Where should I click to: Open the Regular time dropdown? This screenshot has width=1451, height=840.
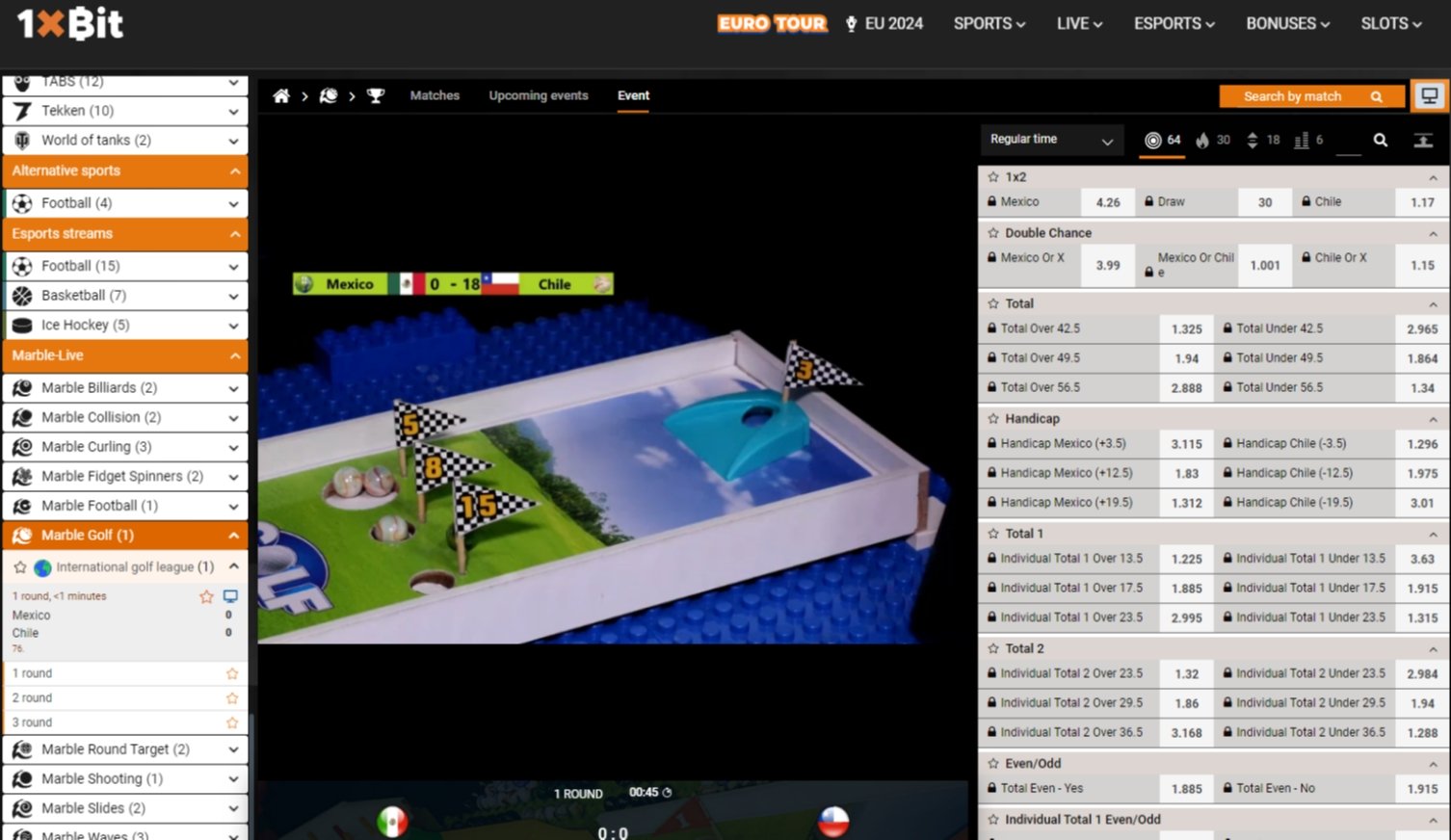[x=1050, y=140]
